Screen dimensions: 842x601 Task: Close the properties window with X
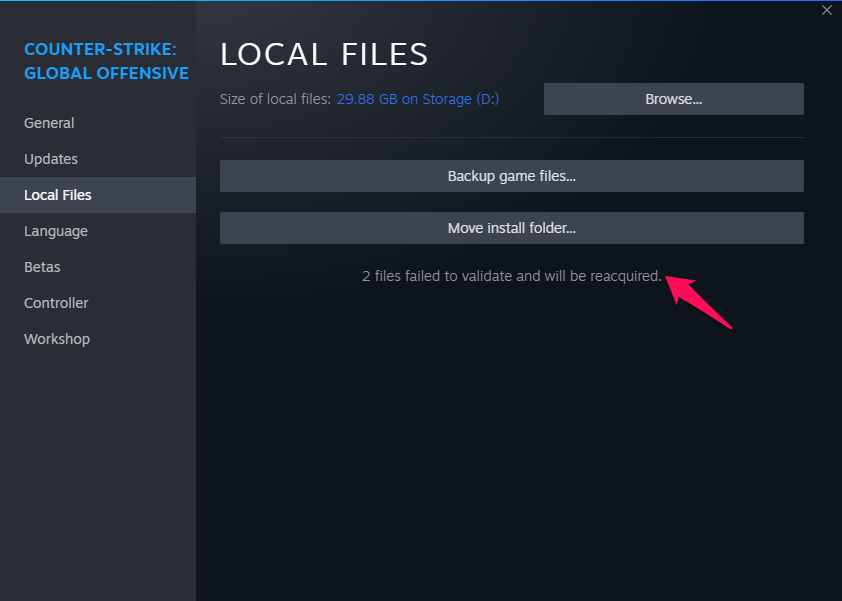[x=826, y=10]
